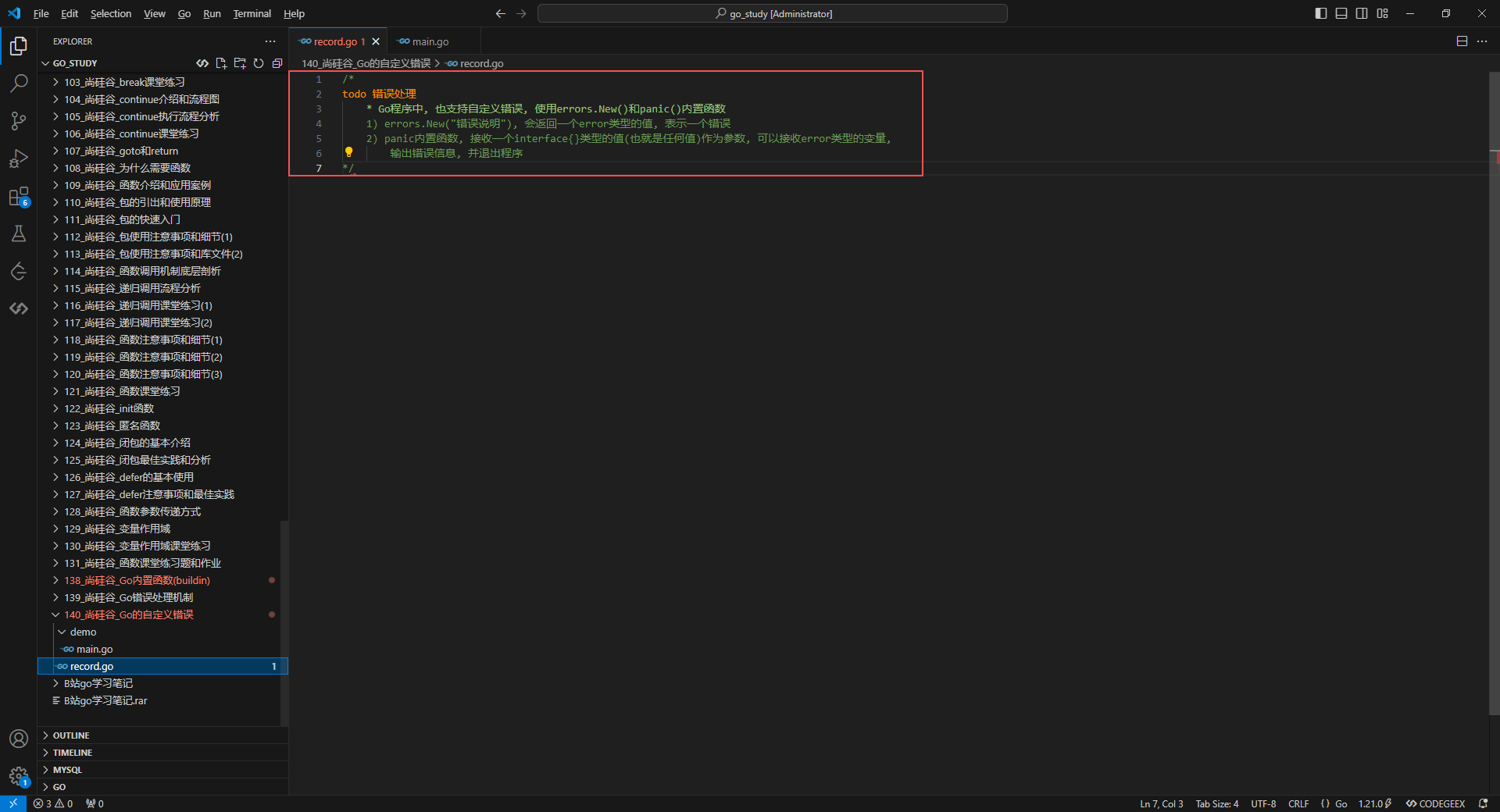Click Ln 7, Col 3 cursor position

click(x=1161, y=803)
